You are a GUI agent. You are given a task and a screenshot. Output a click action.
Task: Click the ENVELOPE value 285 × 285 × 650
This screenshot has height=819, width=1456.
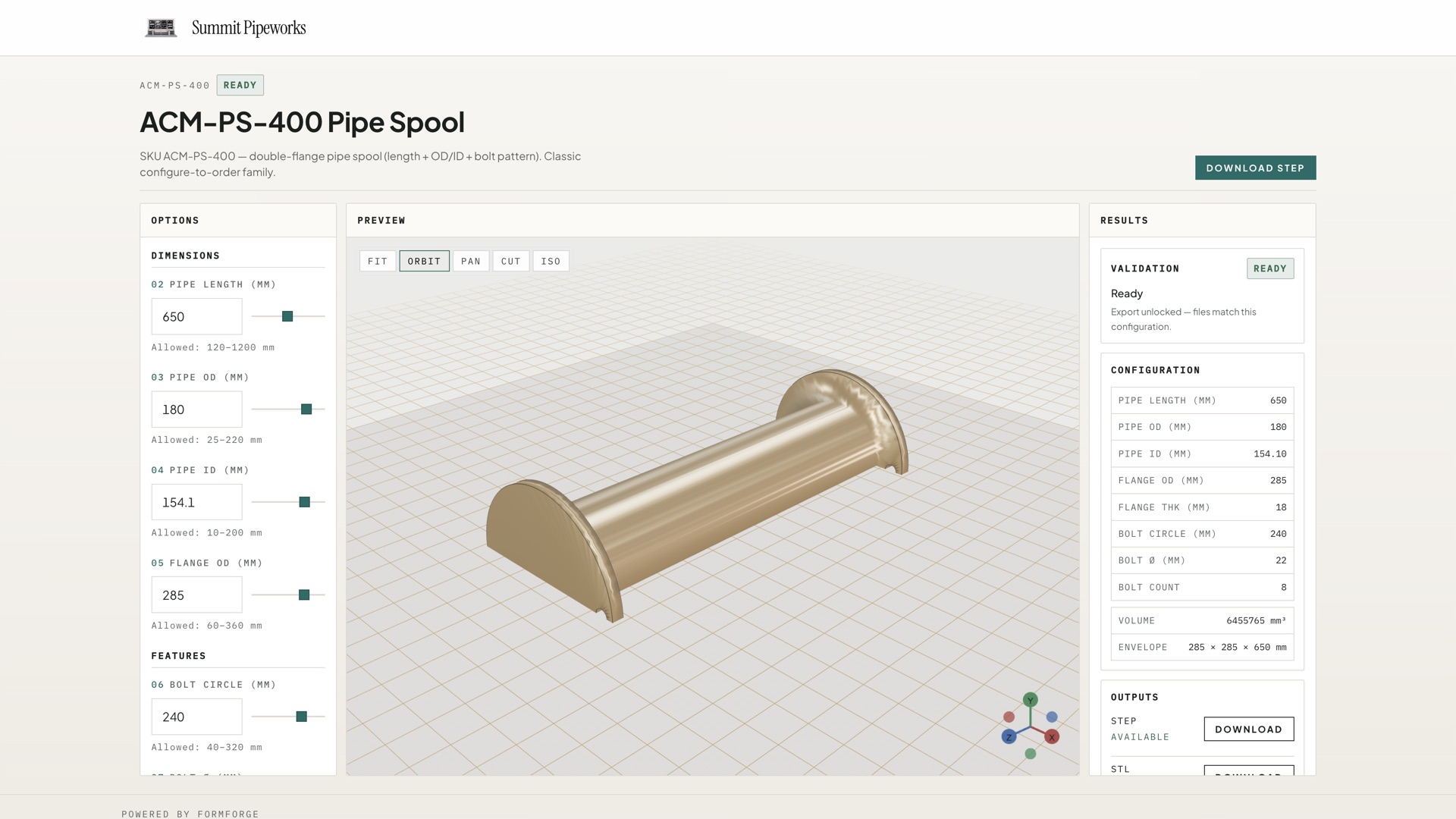click(x=1237, y=647)
